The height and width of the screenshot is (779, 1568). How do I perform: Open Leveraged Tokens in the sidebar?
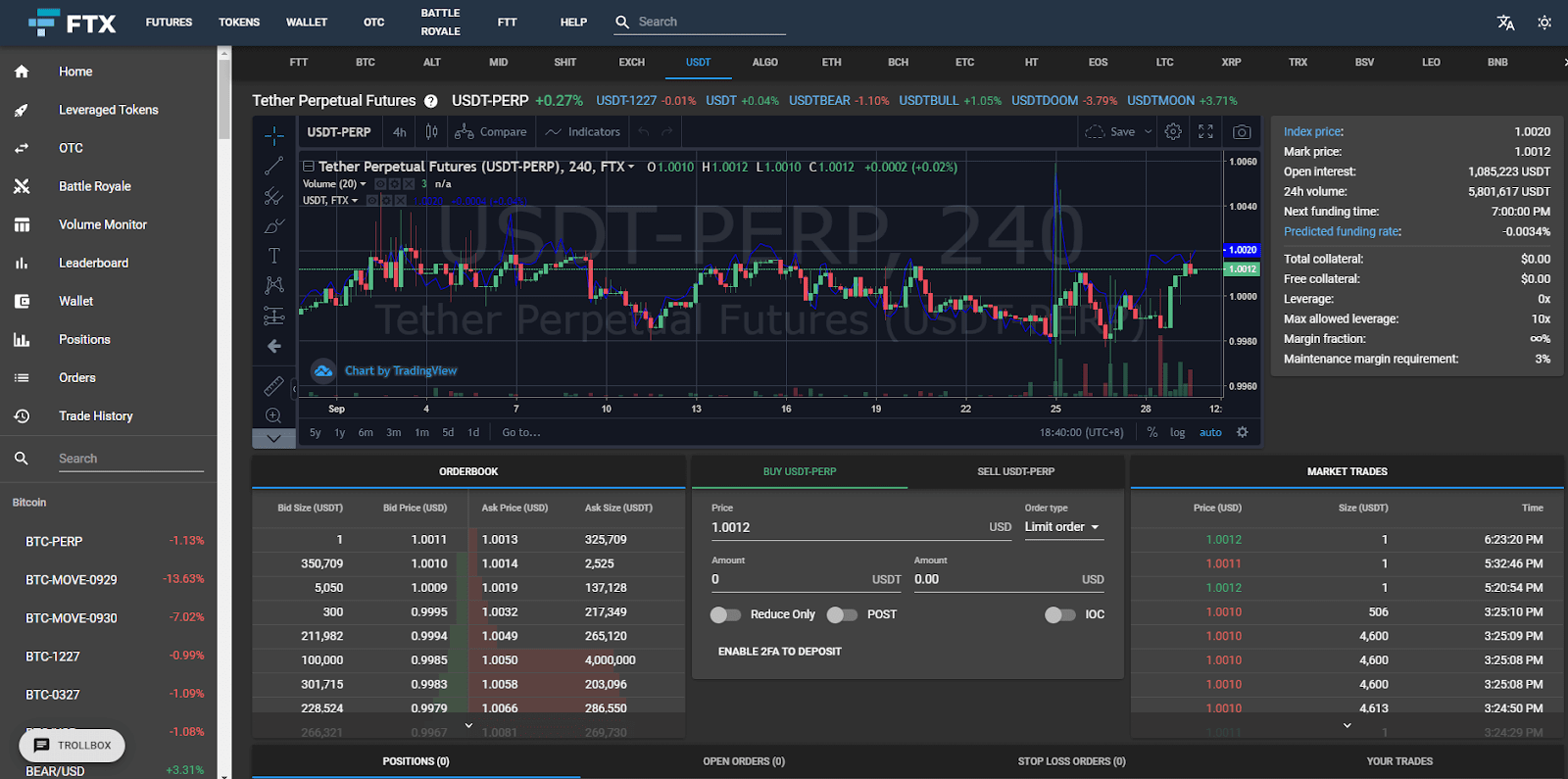[108, 110]
